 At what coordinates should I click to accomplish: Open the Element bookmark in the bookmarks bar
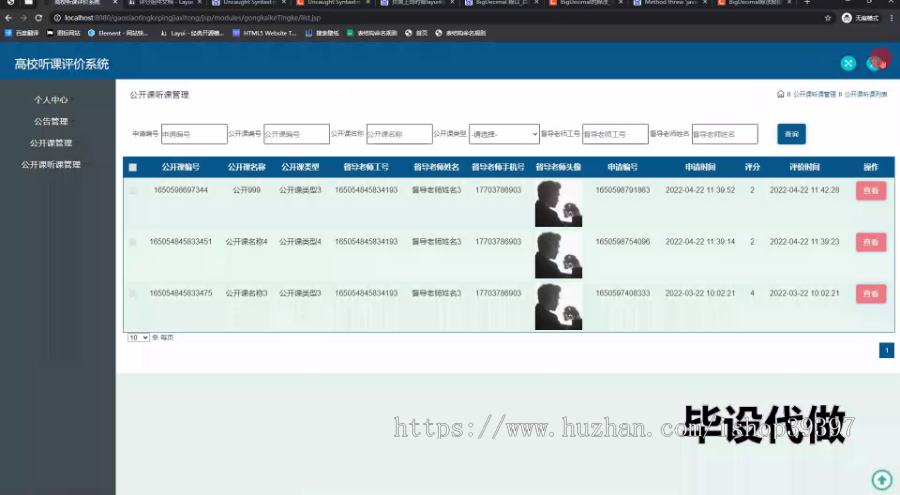(118, 33)
